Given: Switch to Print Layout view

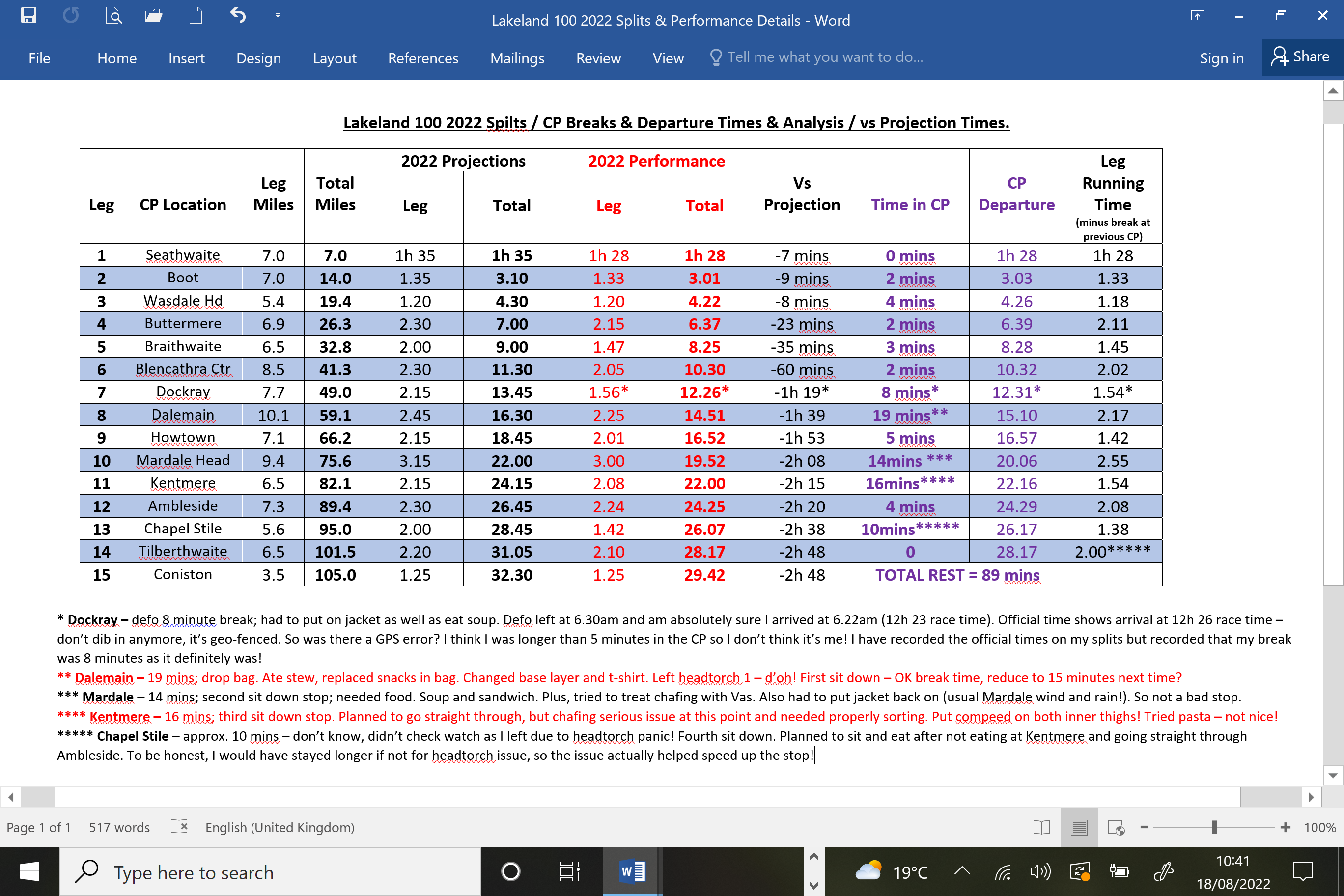Looking at the screenshot, I should [x=1078, y=827].
